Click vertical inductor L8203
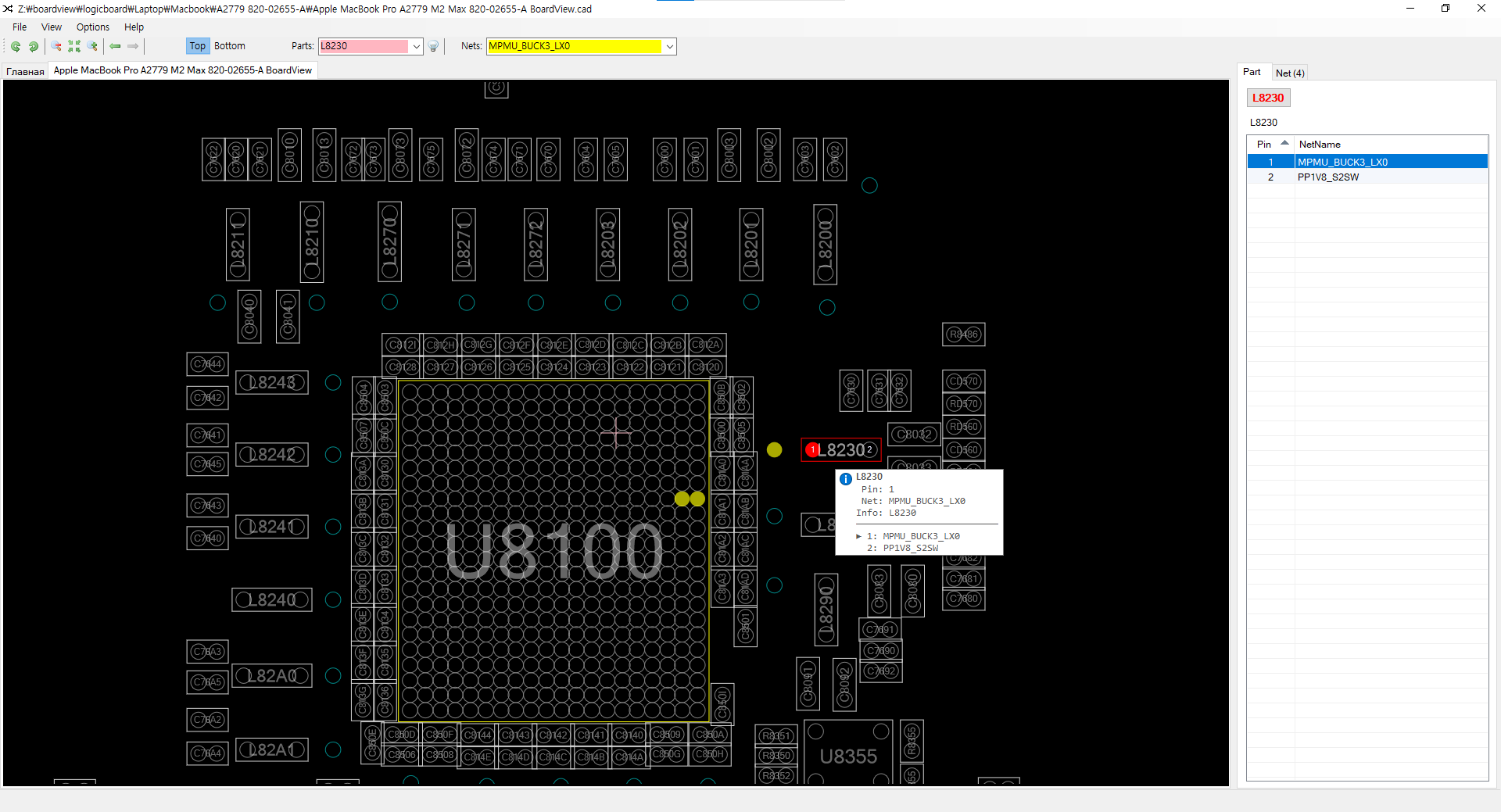Screen dimensions: 1501x812 pyautogui.click(x=607, y=245)
